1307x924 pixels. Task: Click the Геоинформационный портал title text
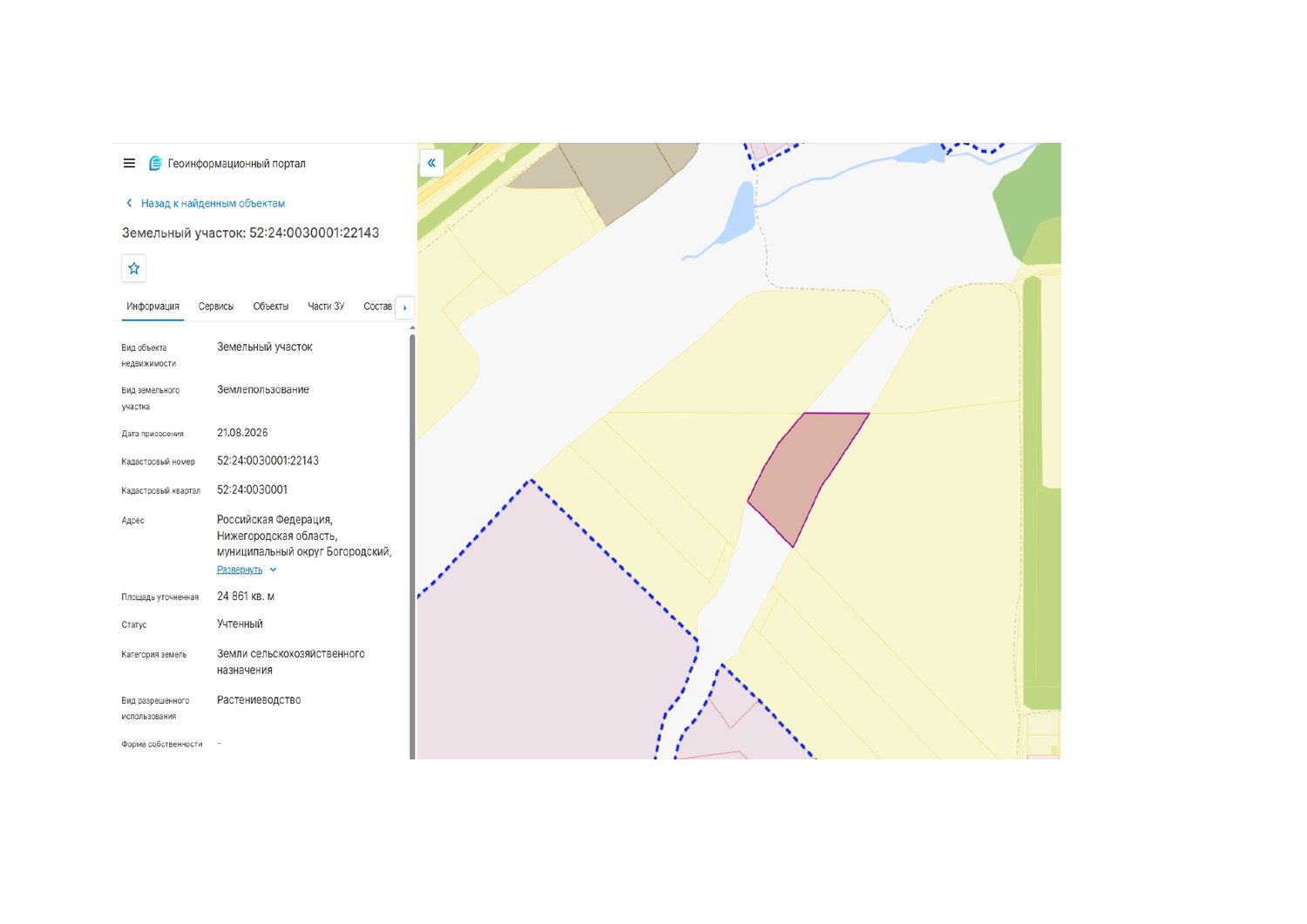click(237, 164)
